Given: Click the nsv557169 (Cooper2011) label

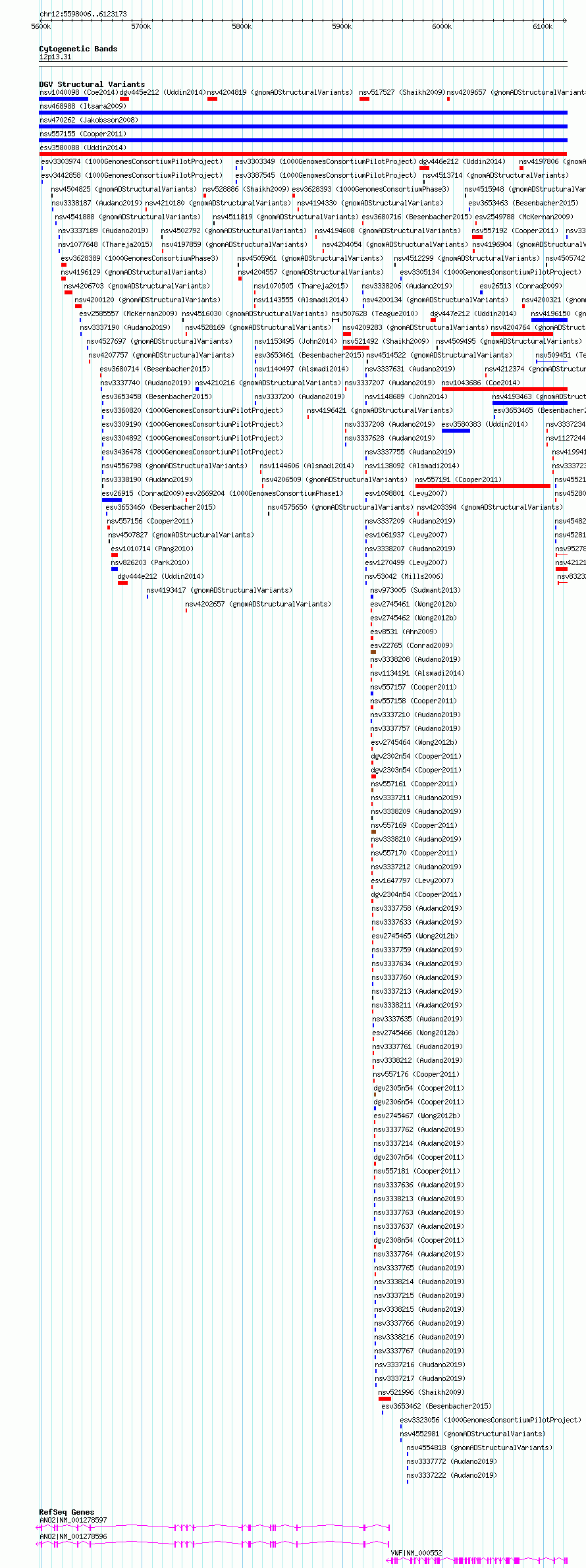Looking at the screenshot, I should (414, 825).
